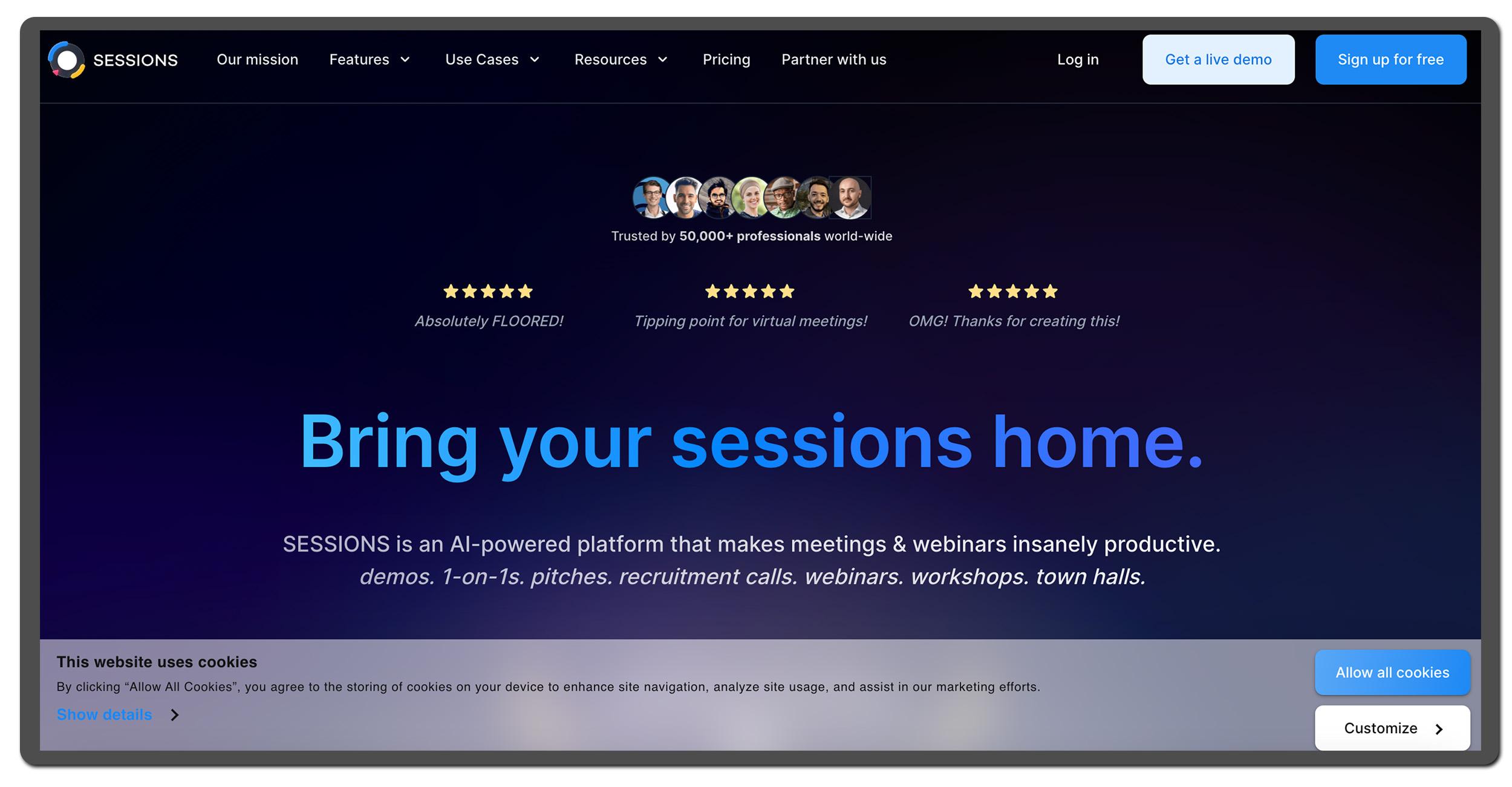
Task: Click the Partner with us menu item
Action: pyautogui.click(x=834, y=59)
